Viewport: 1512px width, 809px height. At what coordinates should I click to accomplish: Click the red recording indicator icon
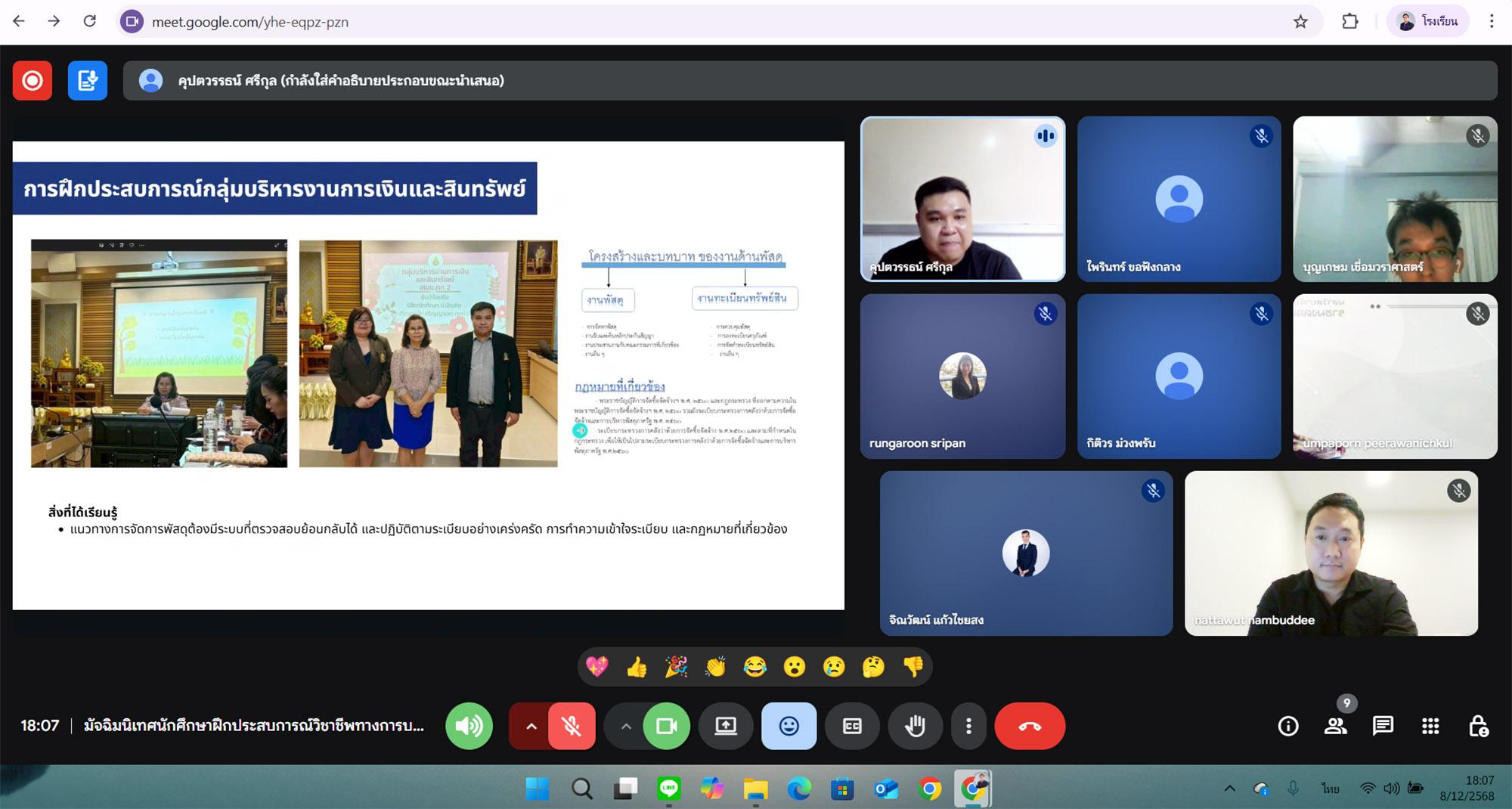[33, 81]
